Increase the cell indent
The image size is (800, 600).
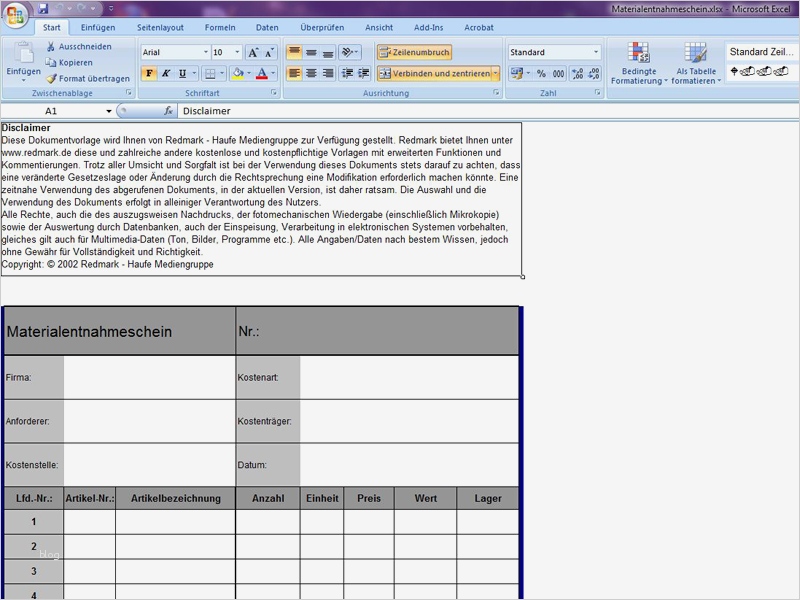[x=364, y=73]
